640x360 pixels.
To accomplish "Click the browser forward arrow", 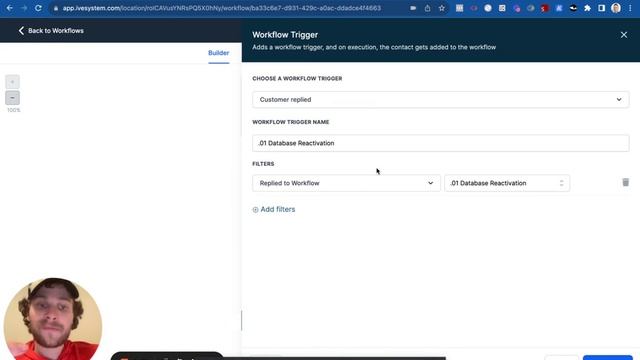I will [x=24, y=8].
